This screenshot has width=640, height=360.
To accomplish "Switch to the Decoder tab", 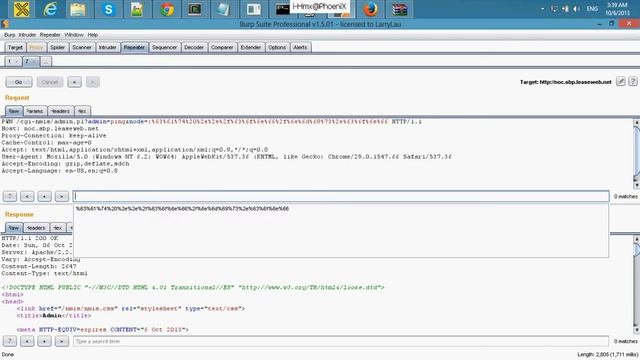I will coord(194,47).
